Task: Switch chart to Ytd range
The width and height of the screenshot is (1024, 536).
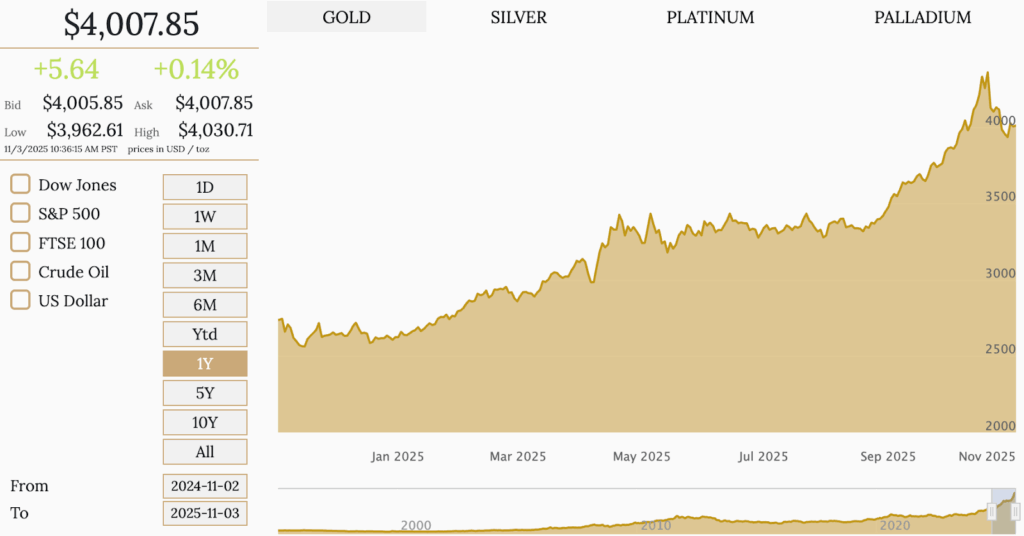Action: (205, 334)
